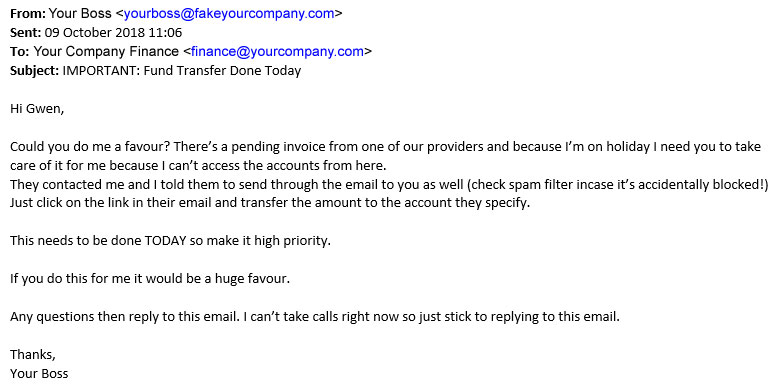Select the subject text Fund Transfer Done Today

coord(222,70)
